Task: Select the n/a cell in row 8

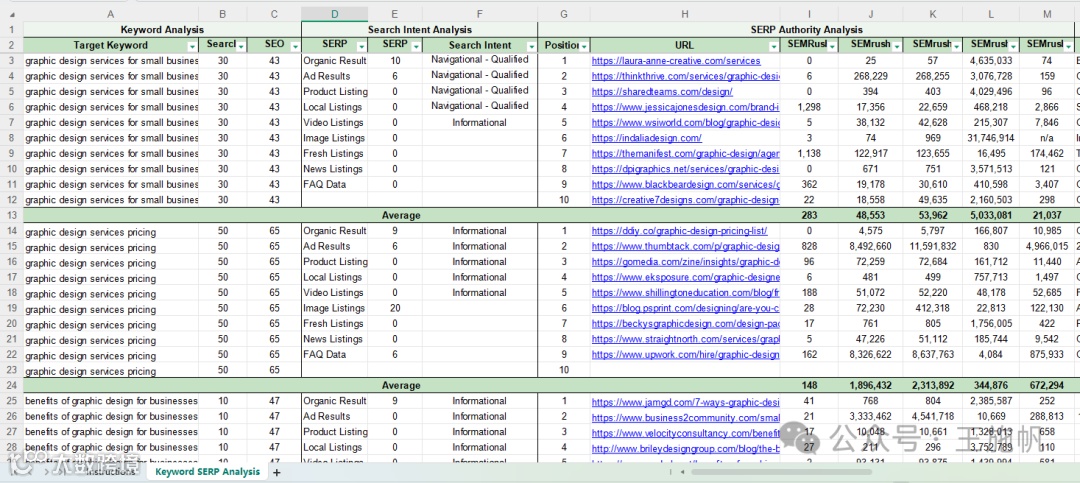Action: pos(1047,138)
